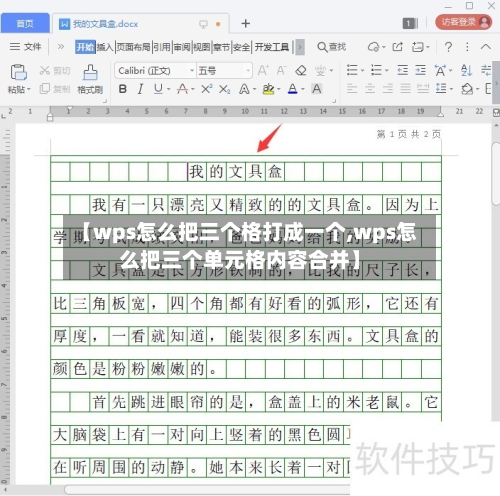Click the text effects outlined A icon
Screen dimensions: 500x496
point(244,89)
